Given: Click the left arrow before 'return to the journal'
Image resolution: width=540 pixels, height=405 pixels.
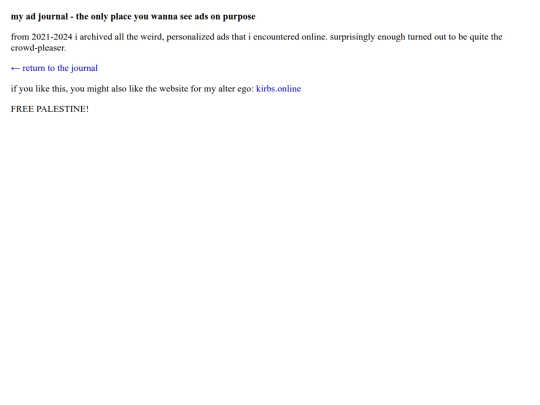Looking at the screenshot, I should (x=15, y=69).
